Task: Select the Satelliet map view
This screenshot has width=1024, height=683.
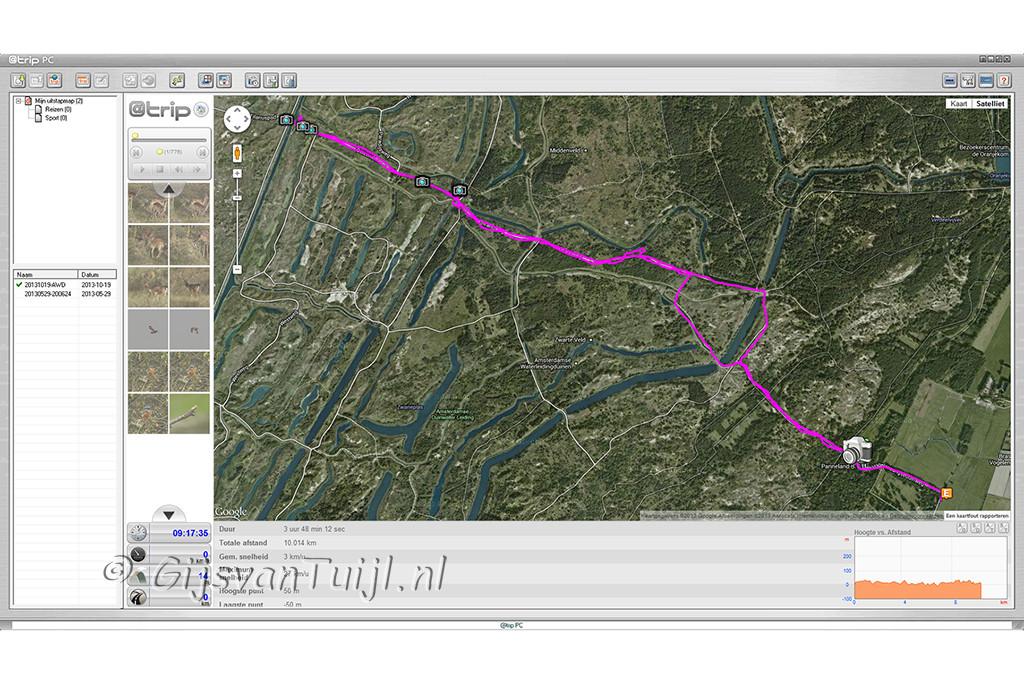Action: pyautogui.click(x=990, y=104)
